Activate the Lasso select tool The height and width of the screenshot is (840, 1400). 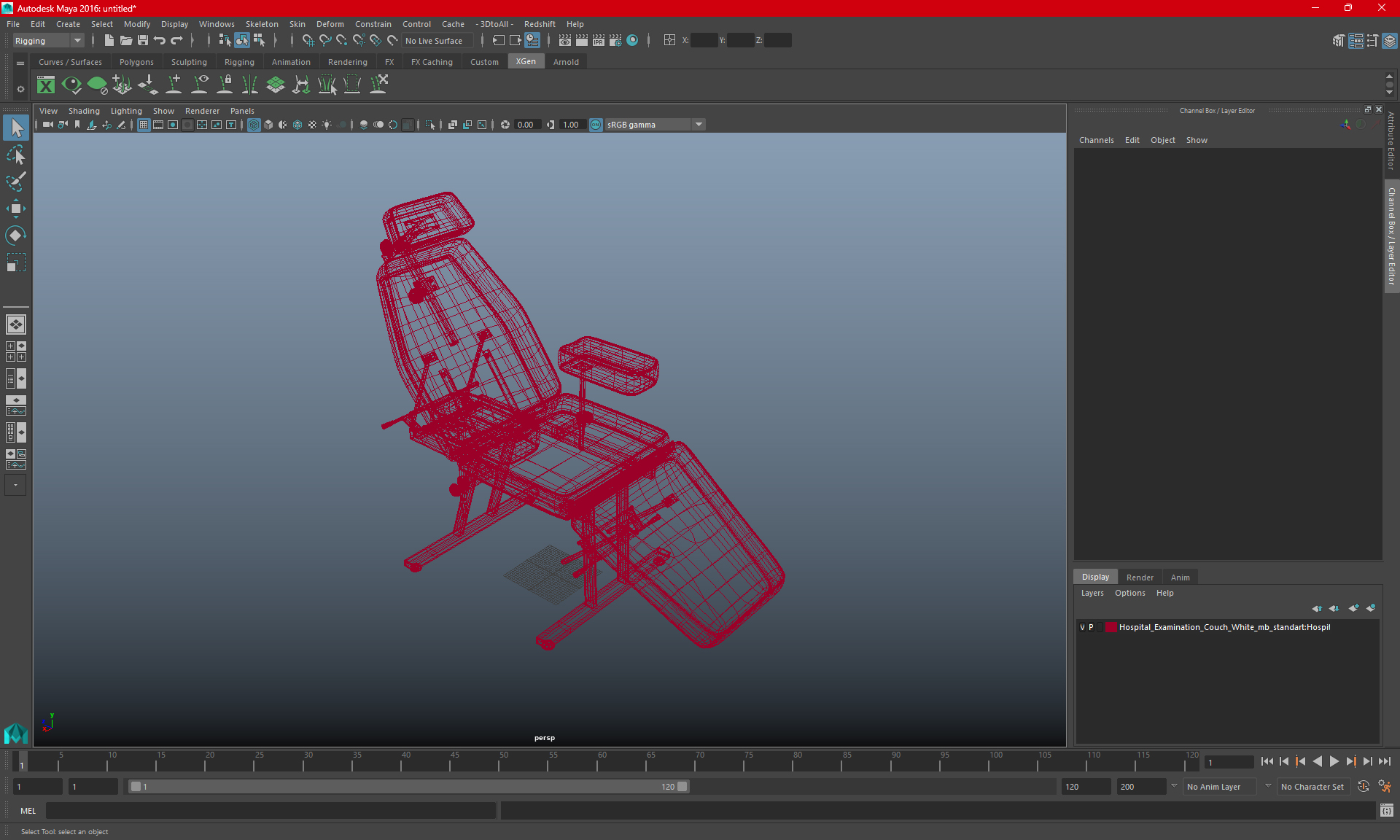tap(16, 155)
